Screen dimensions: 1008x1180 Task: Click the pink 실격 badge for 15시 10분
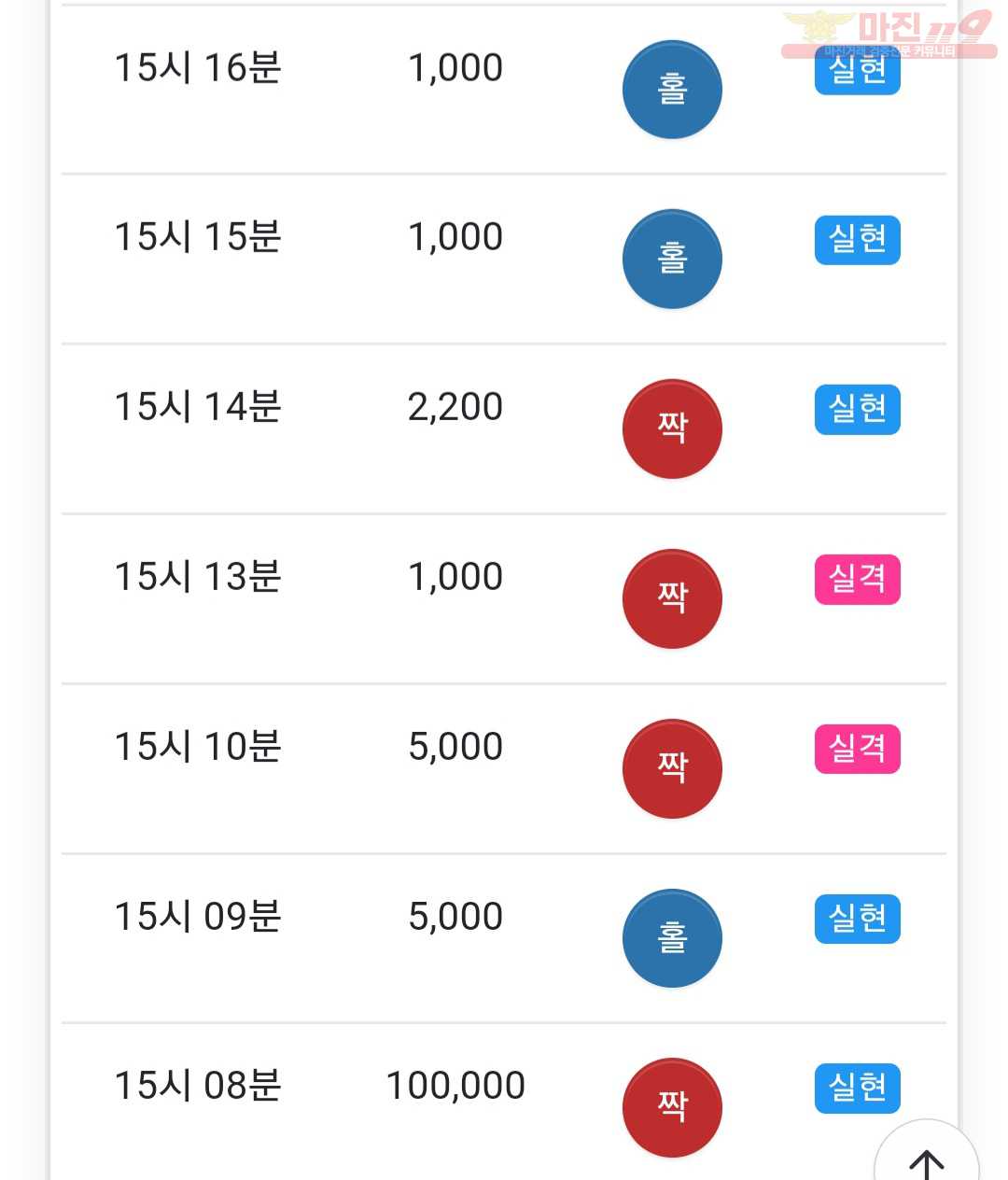[858, 749]
